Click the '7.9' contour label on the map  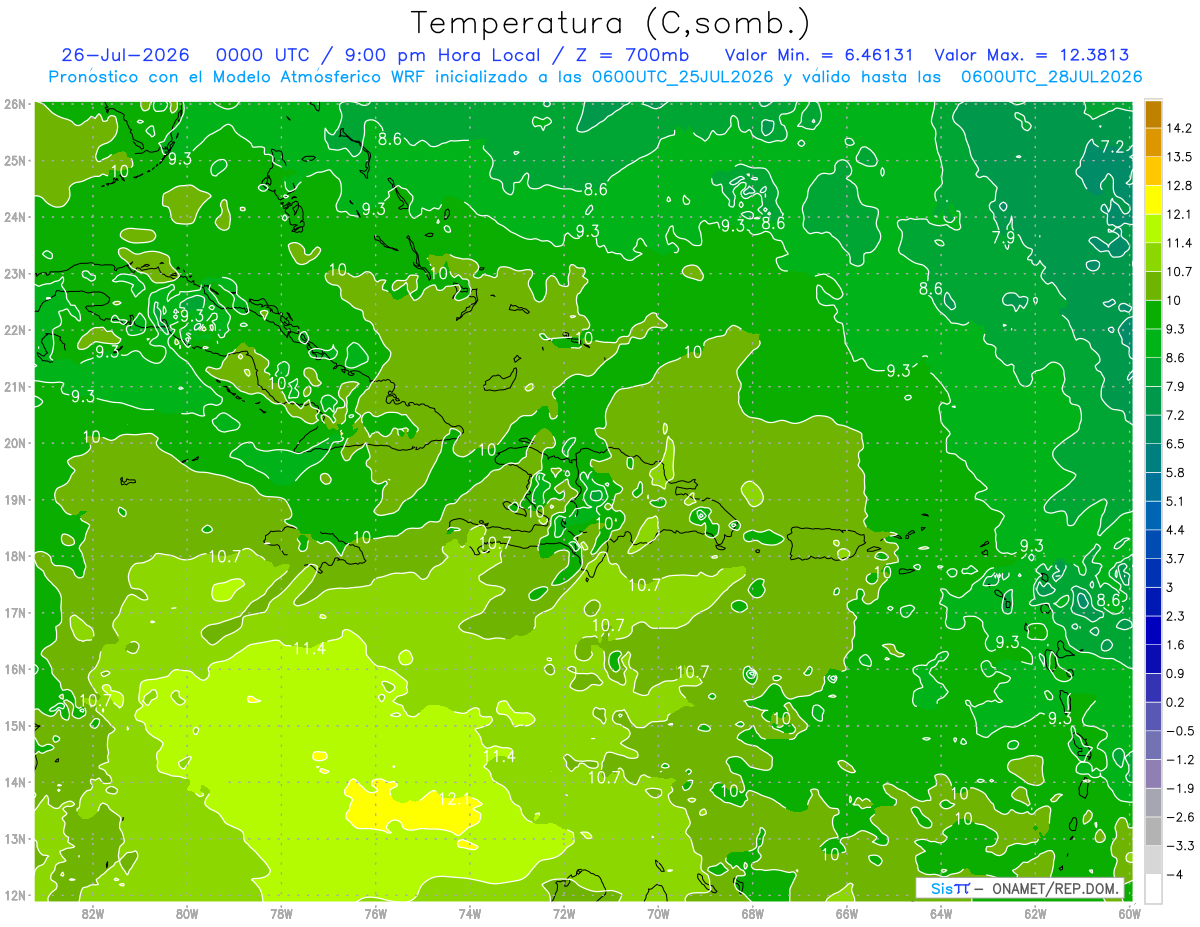1003,237
